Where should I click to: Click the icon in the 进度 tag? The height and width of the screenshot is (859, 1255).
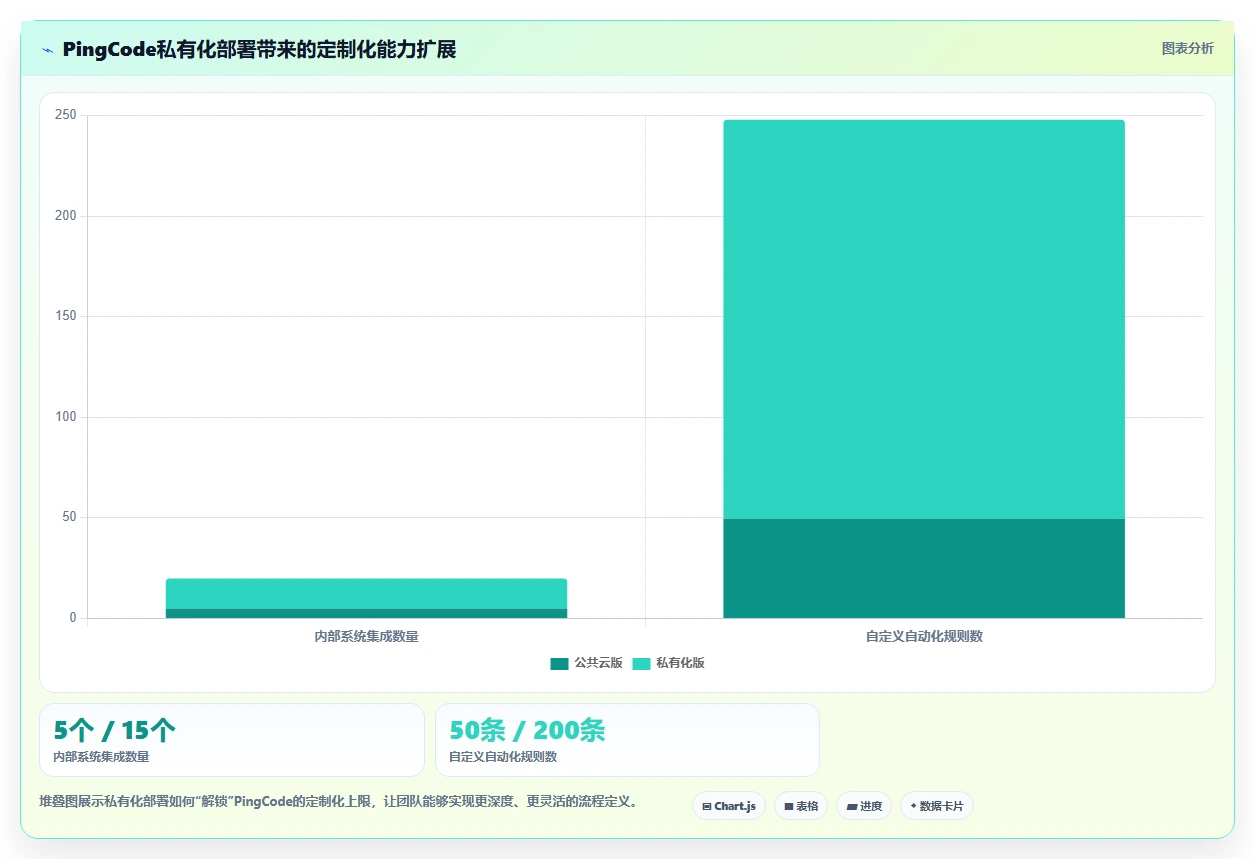click(x=851, y=806)
